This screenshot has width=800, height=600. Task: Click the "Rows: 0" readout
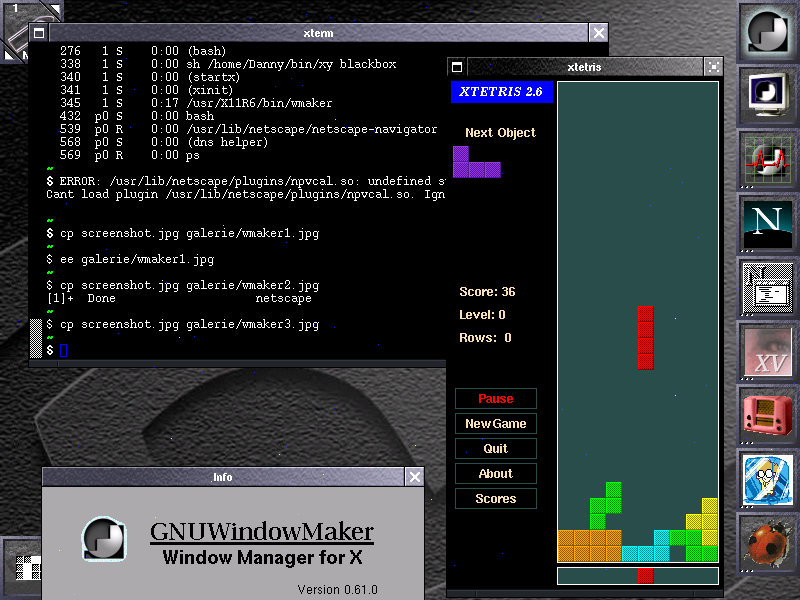485,338
